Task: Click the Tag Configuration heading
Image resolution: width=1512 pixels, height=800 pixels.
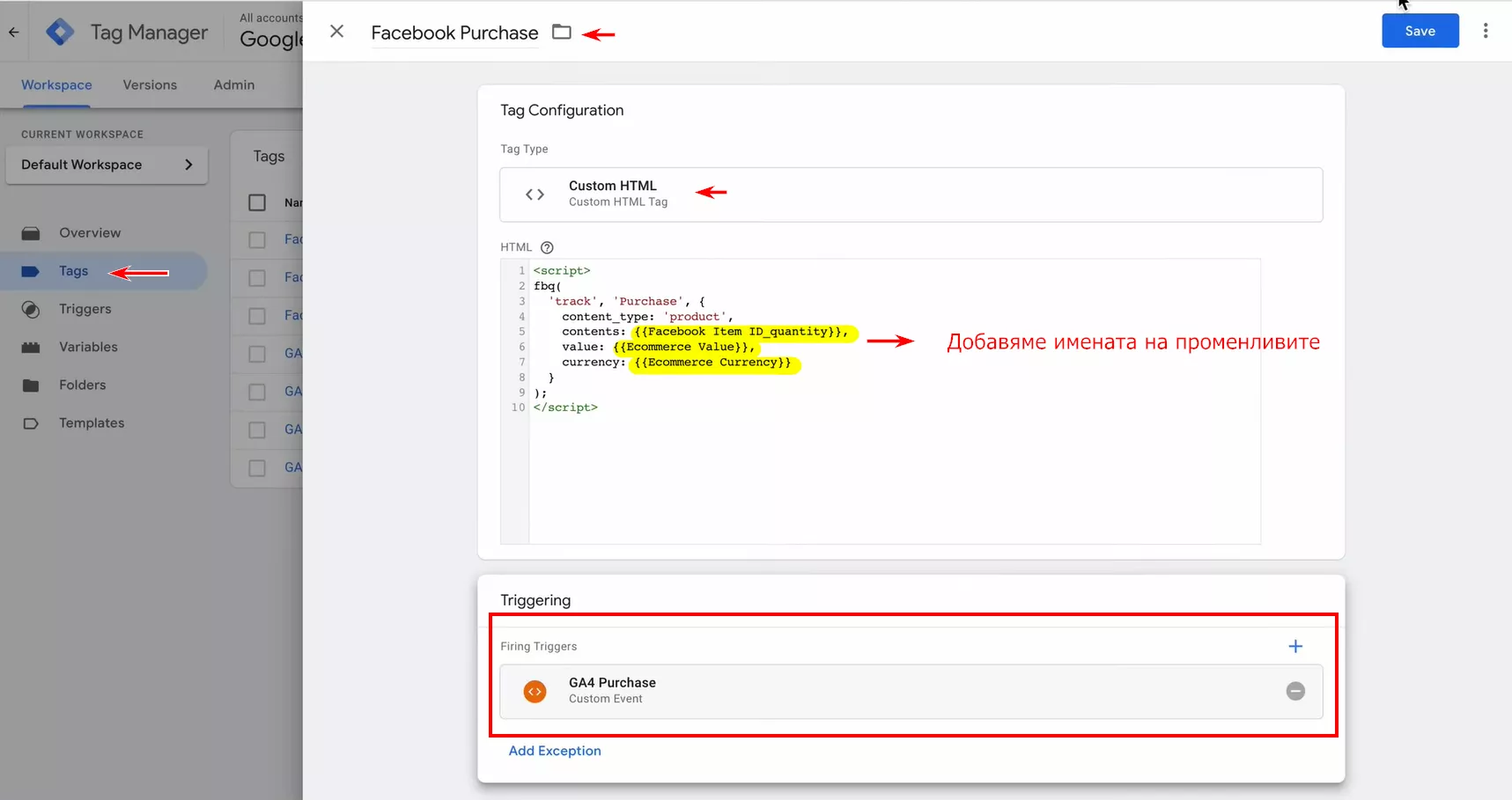Action: 562,110
